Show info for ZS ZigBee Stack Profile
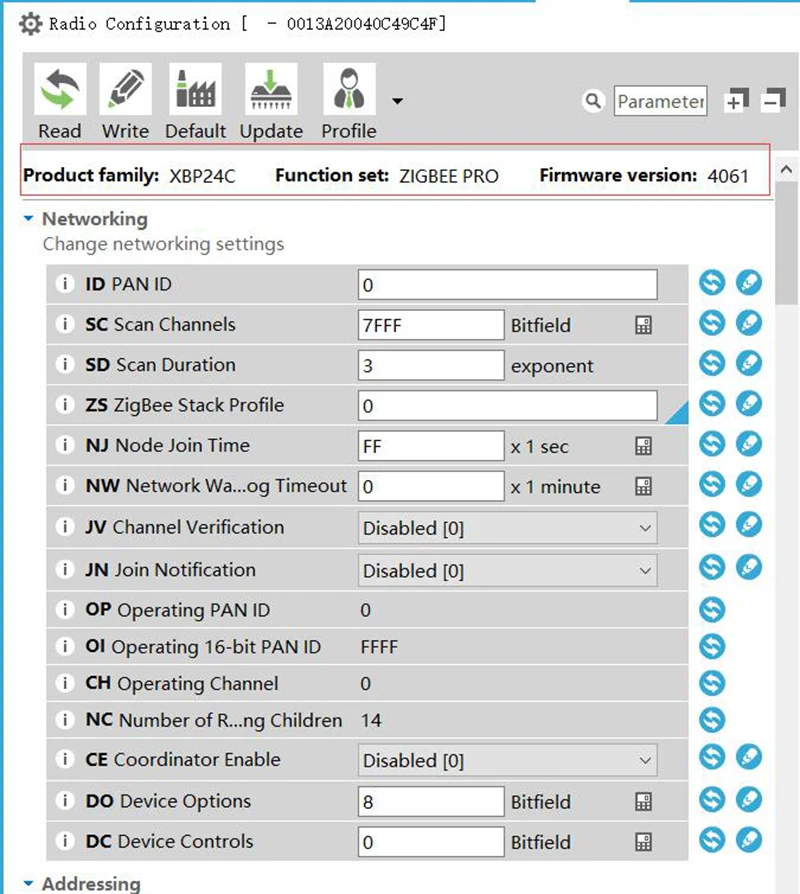 pos(64,404)
